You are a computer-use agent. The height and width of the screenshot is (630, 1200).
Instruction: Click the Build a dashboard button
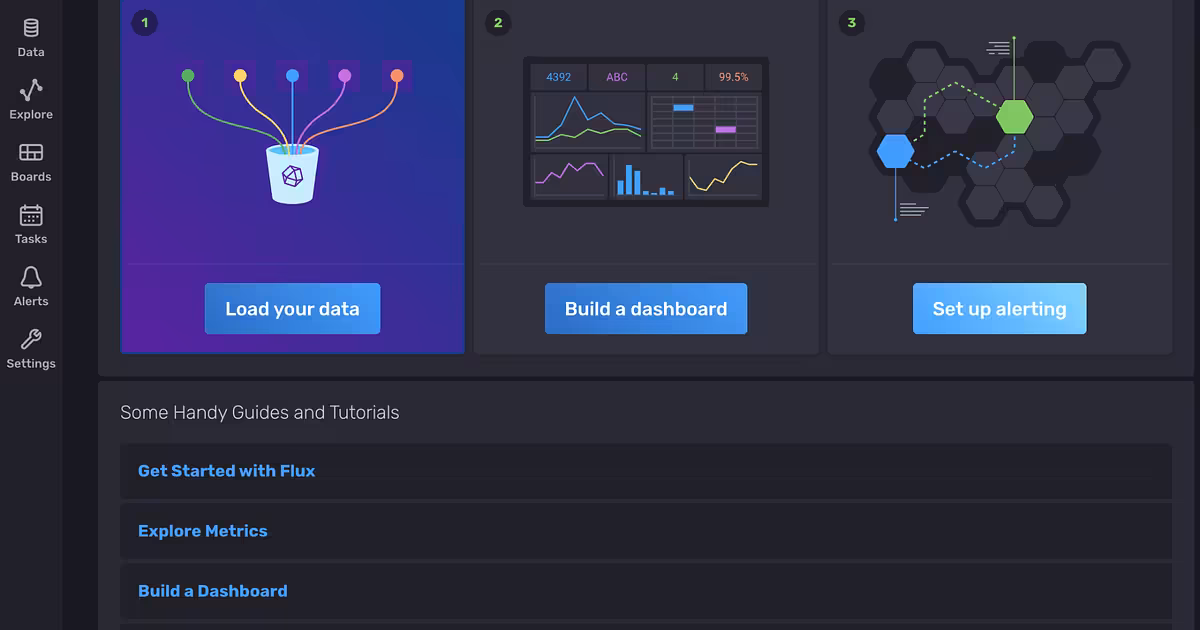(x=646, y=309)
